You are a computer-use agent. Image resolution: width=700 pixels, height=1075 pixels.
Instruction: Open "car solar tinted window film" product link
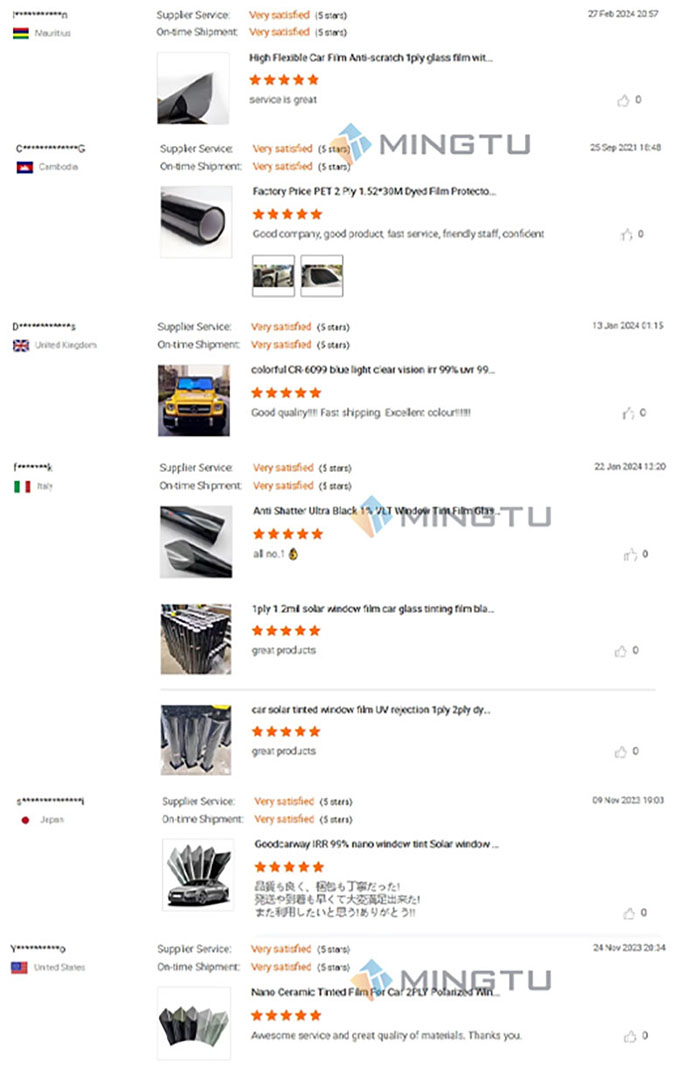tap(371, 710)
